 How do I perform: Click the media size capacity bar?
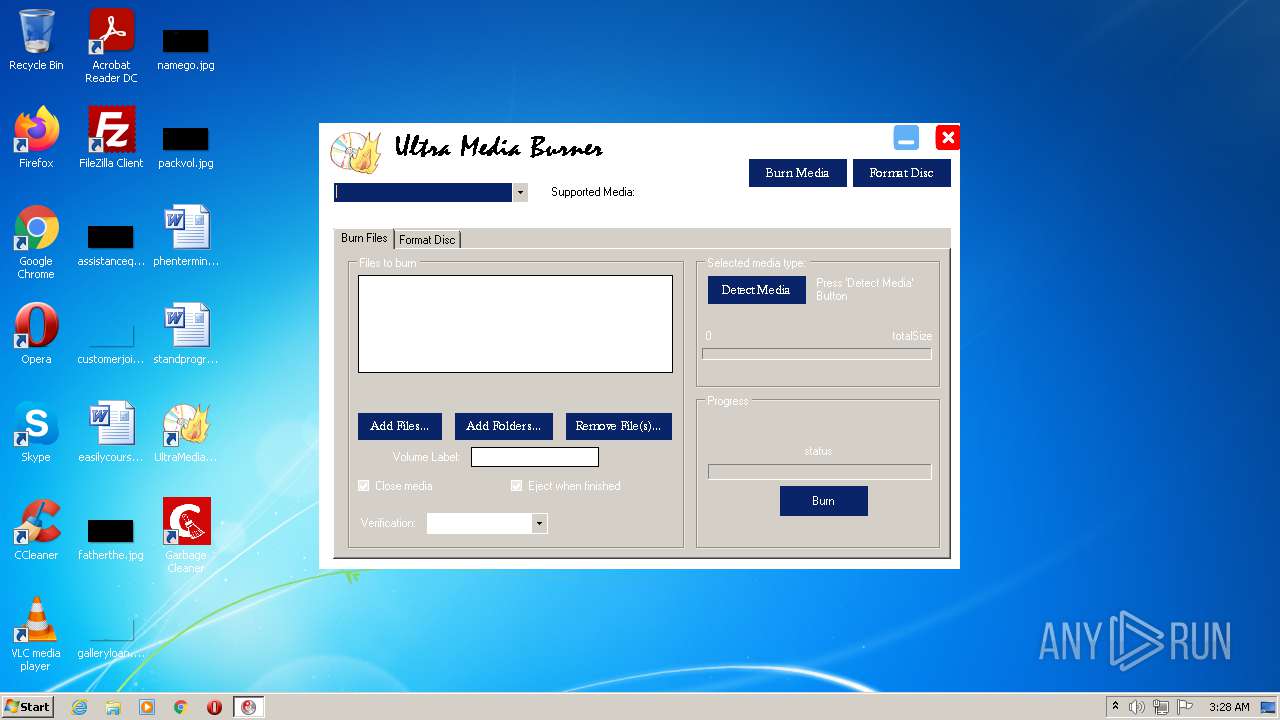(x=817, y=353)
